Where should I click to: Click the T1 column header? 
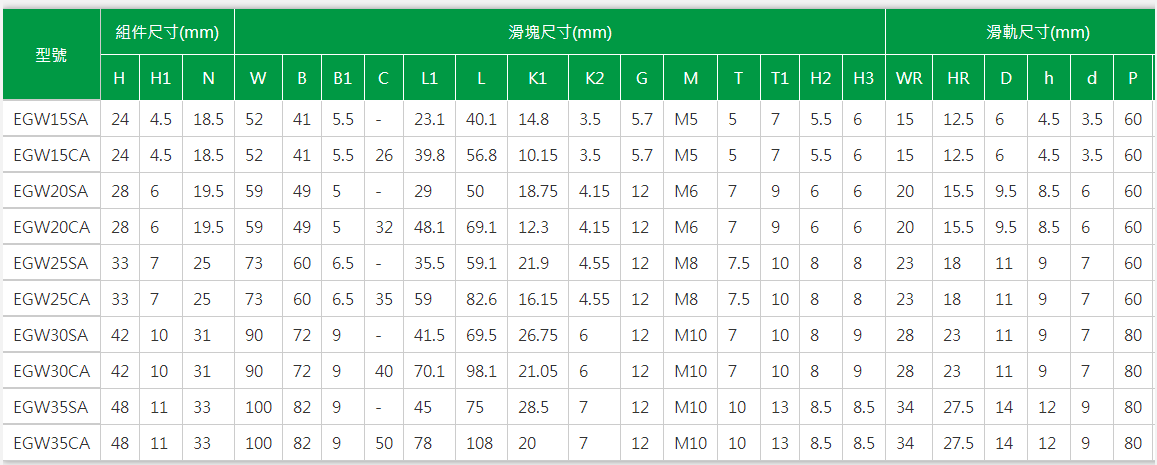(x=780, y=78)
